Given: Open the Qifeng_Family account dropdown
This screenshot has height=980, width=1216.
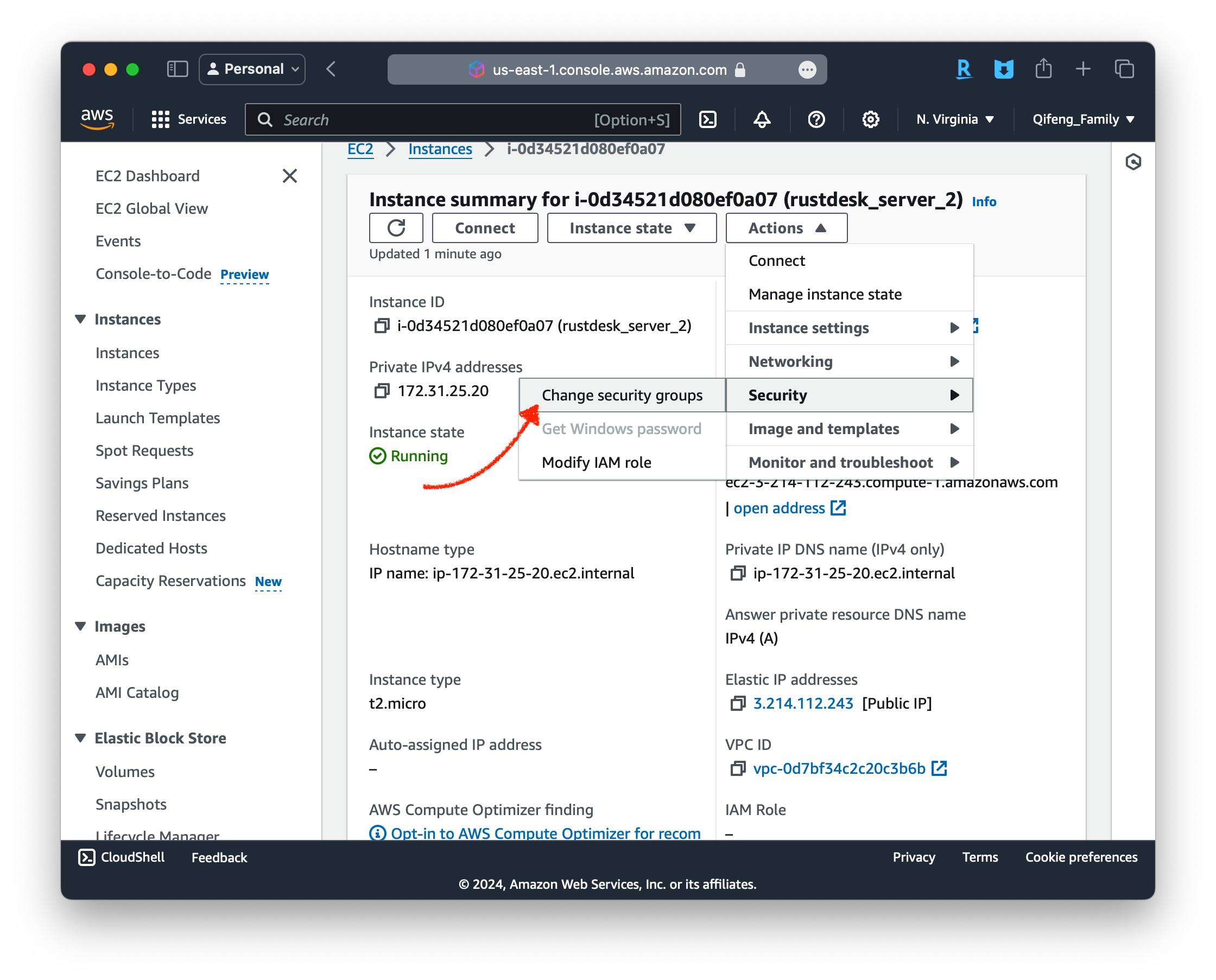Looking at the screenshot, I should pyautogui.click(x=1084, y=119).
